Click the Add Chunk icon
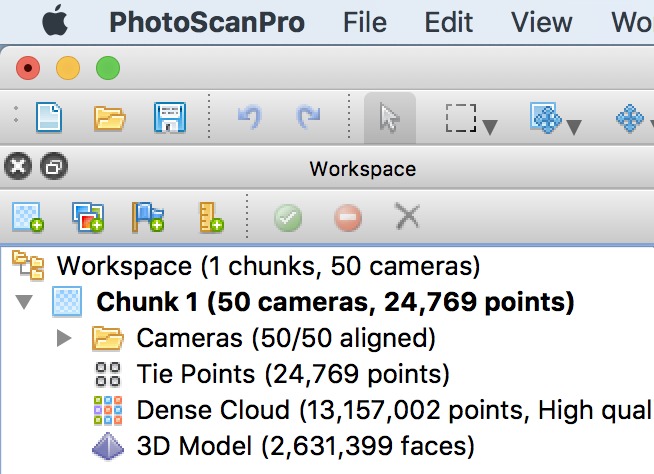The height and width of the screenshot is (474, 654). tap(28, 217)
